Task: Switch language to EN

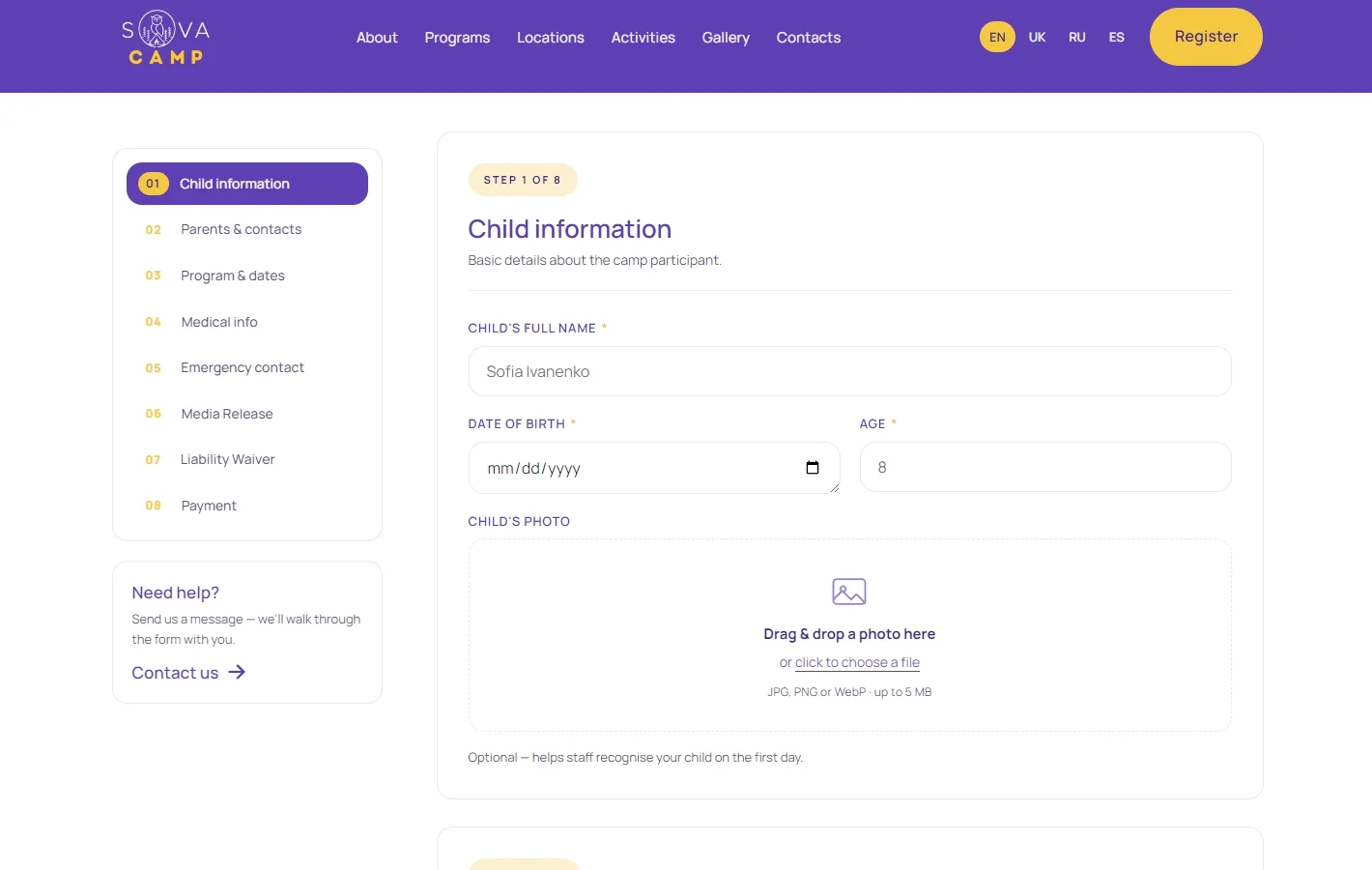Action: tap(997, 37)
